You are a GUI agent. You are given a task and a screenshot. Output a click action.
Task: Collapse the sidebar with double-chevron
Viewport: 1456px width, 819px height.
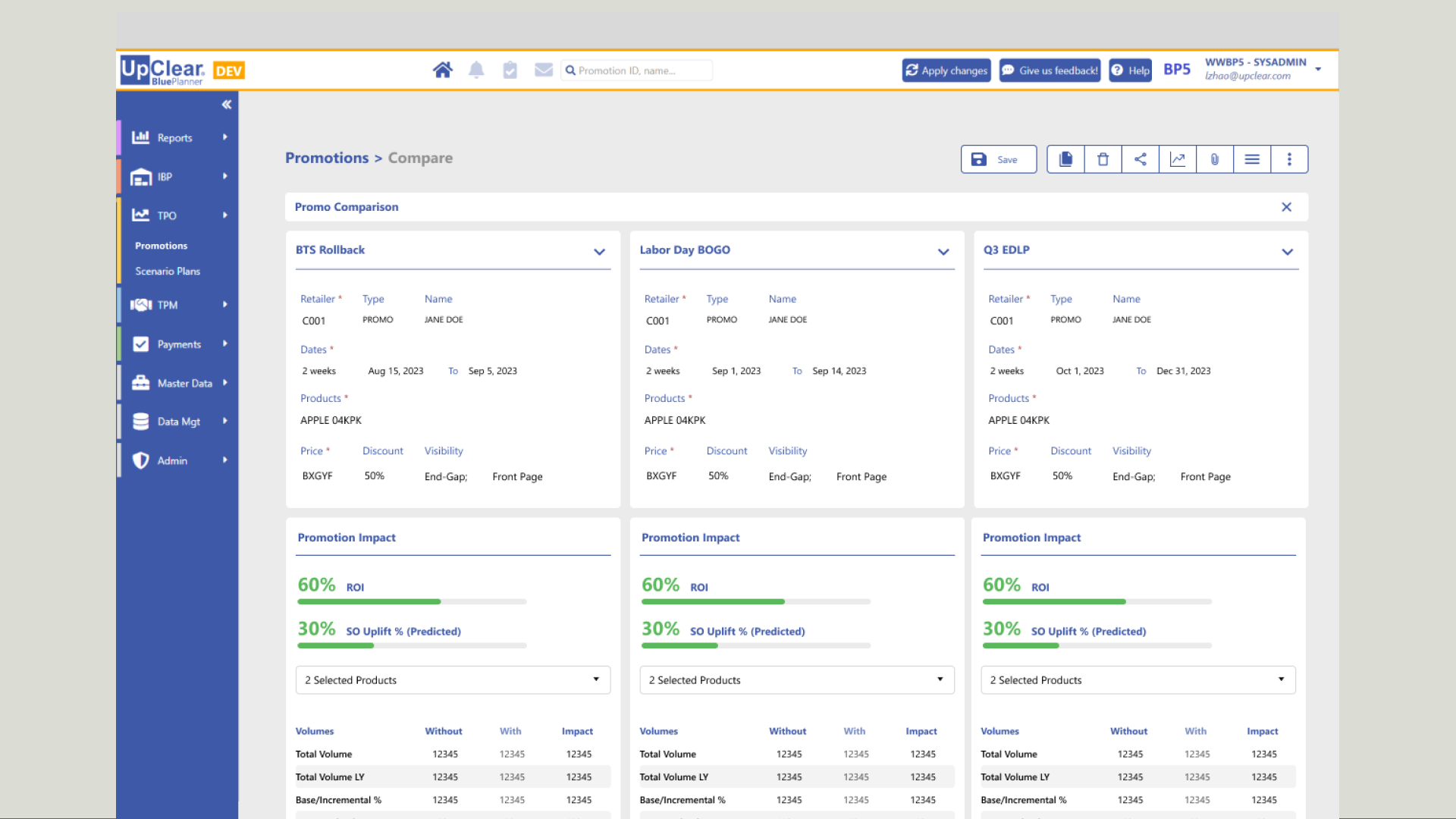[226, 105]
